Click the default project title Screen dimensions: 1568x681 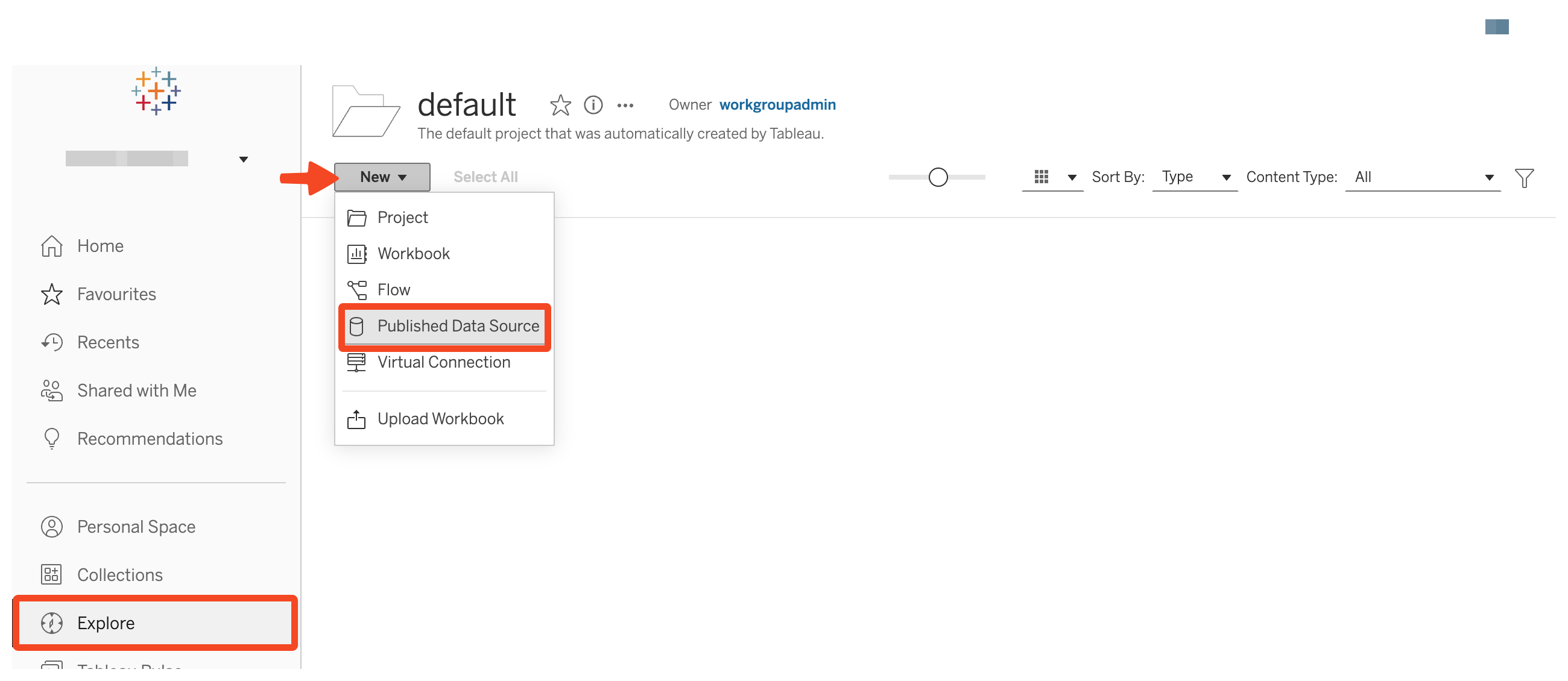[x=466, y=105]
